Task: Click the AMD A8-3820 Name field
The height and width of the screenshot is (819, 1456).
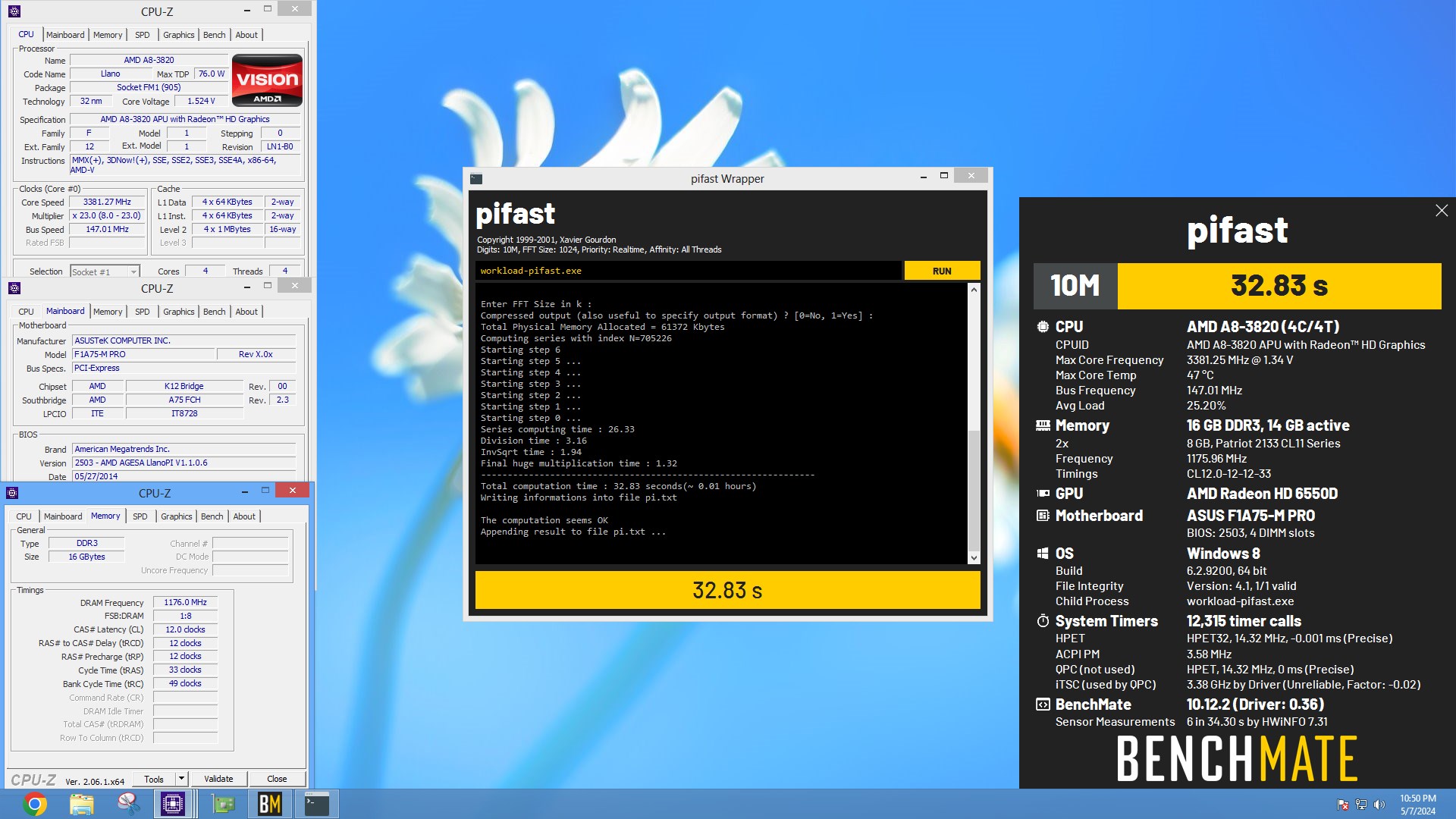Action: click(x=149, y=60)
